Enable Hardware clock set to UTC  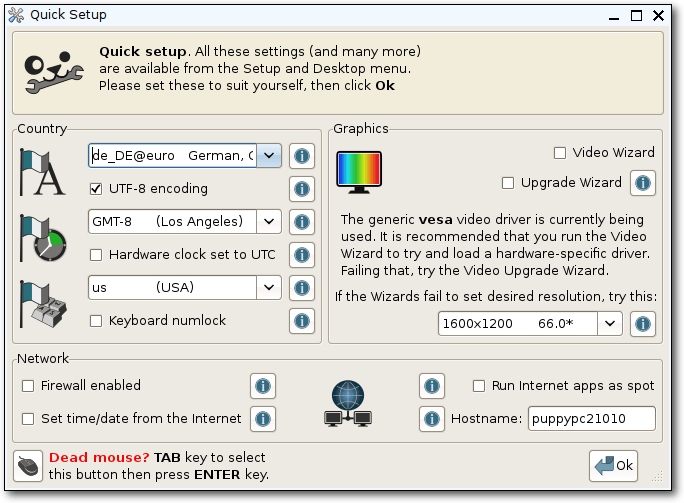point(96,255)
